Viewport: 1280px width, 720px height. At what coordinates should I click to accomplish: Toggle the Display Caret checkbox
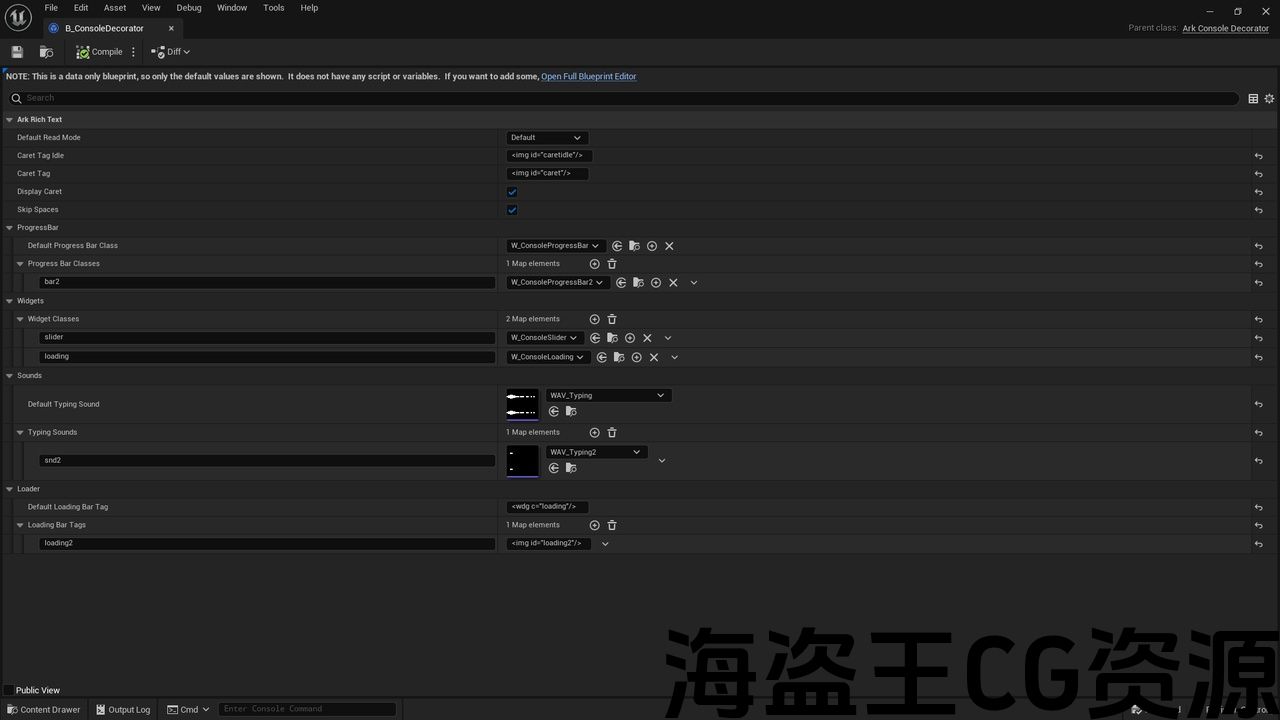point(512,192)
